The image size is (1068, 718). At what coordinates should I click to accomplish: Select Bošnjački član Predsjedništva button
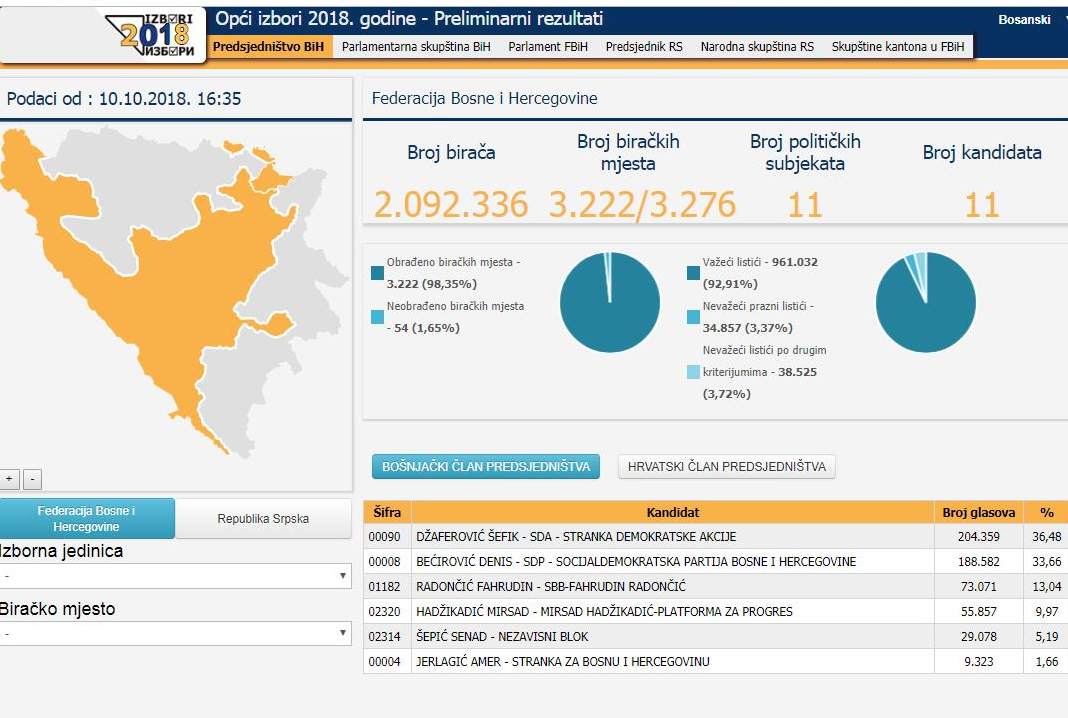click(x=485, y=467)
